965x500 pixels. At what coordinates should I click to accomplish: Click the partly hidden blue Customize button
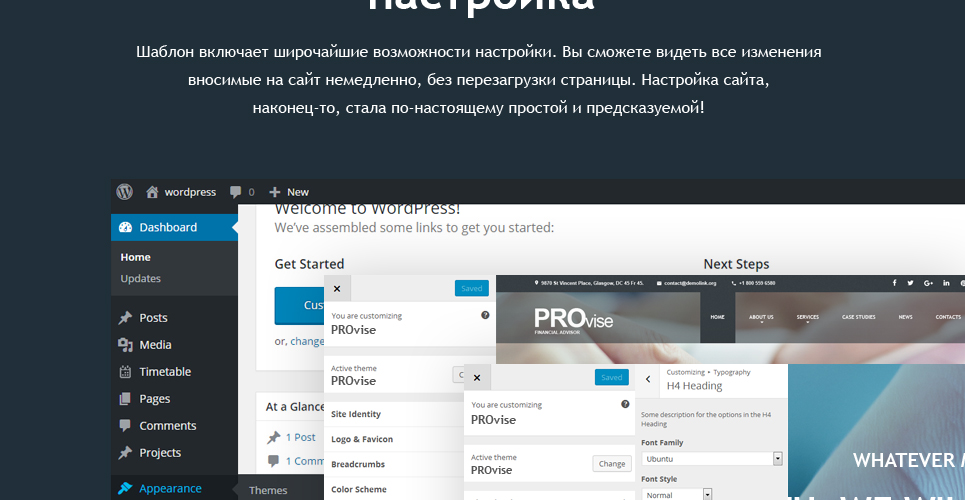tap(299, 305)
